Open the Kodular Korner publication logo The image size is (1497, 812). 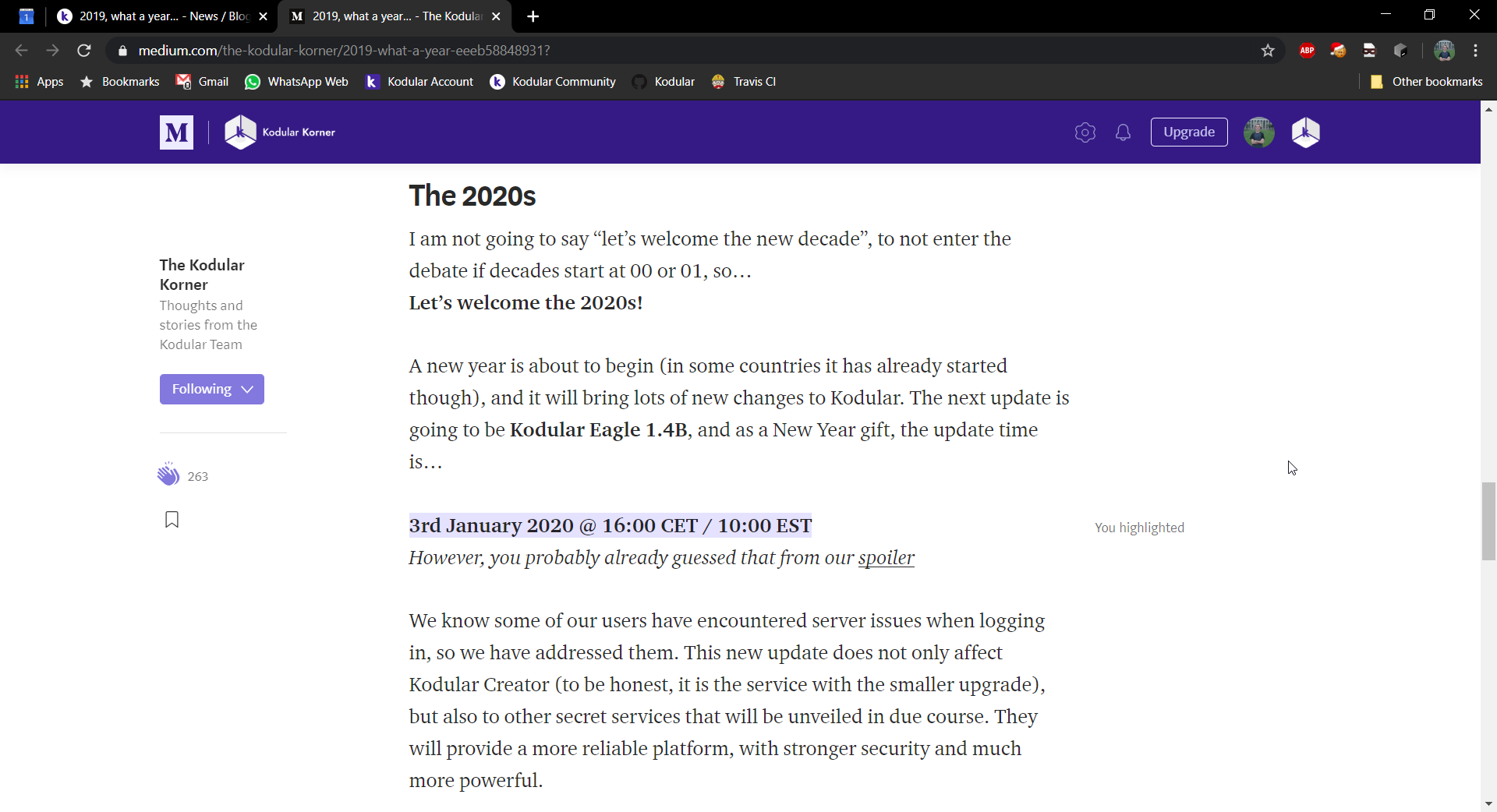click(x=280, y=132)
